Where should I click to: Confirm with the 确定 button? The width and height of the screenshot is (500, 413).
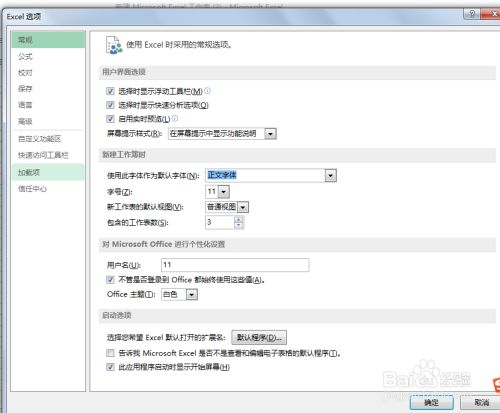[x=431, y=403]
